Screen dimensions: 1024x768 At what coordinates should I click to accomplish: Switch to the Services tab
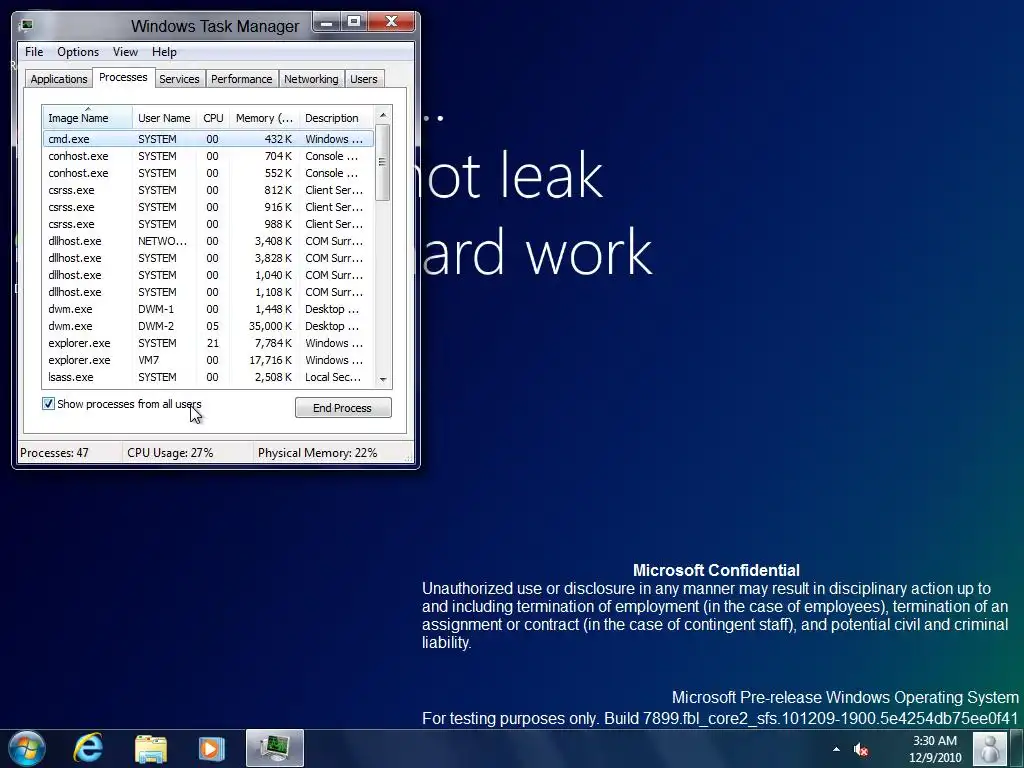pyautogui.click(x=179, y=79)
